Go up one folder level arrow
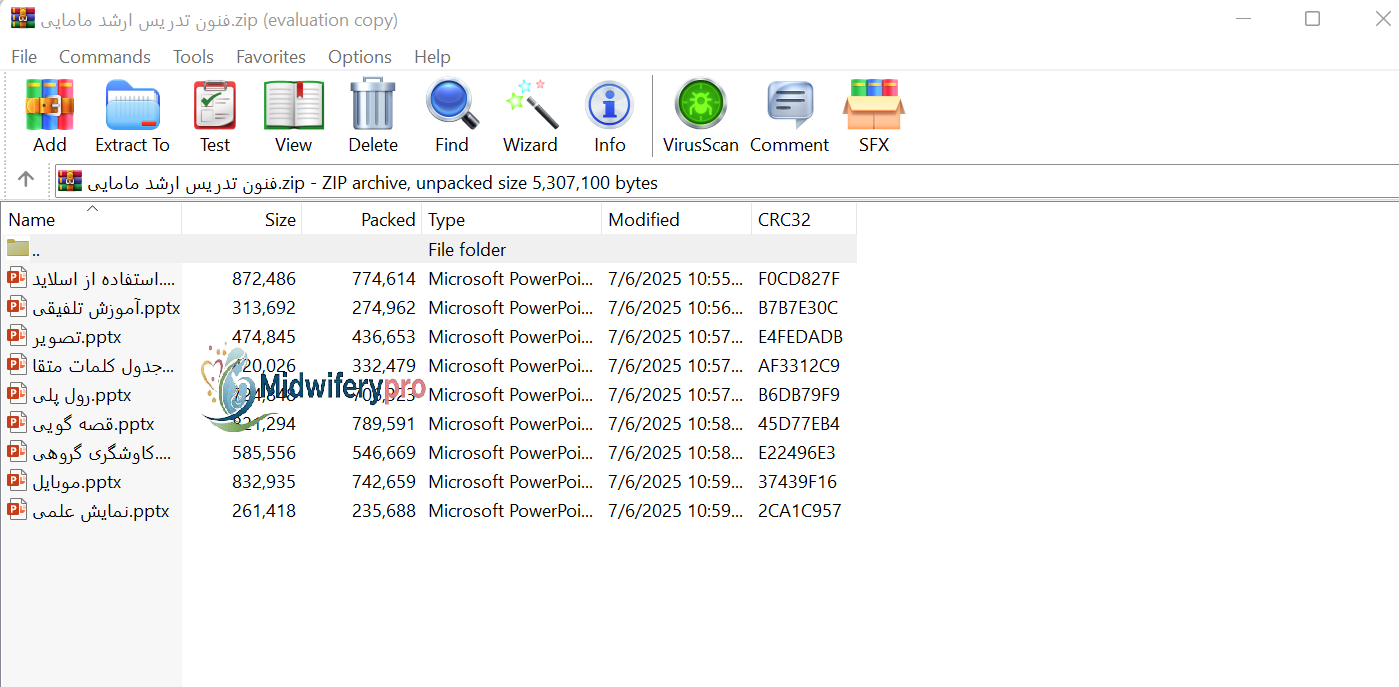The height and width of the screenshot is (687, 1399). 26,180
